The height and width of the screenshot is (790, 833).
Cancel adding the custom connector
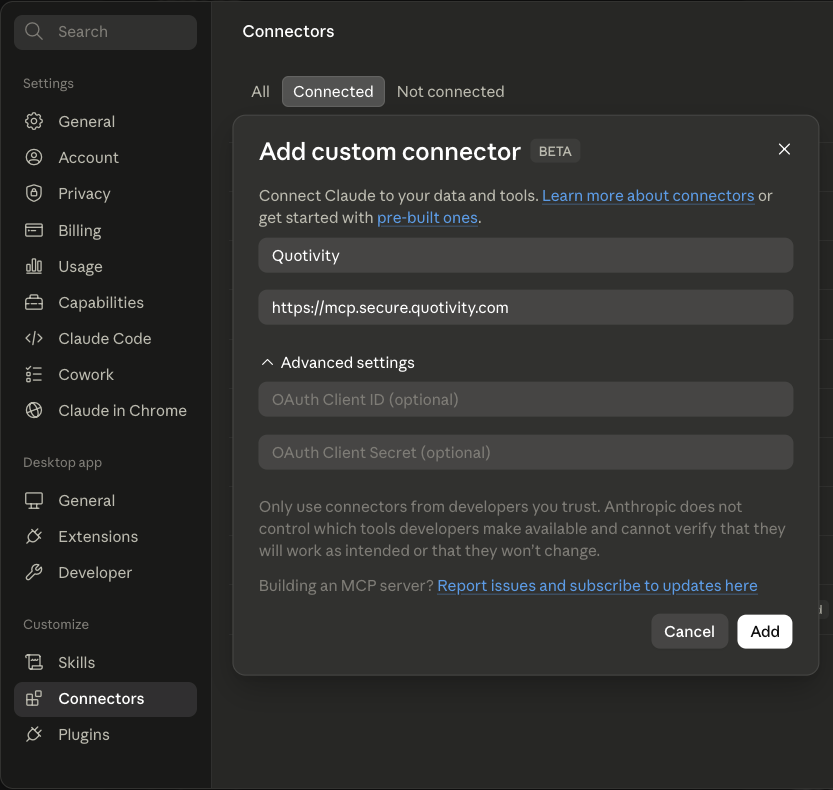689,631
